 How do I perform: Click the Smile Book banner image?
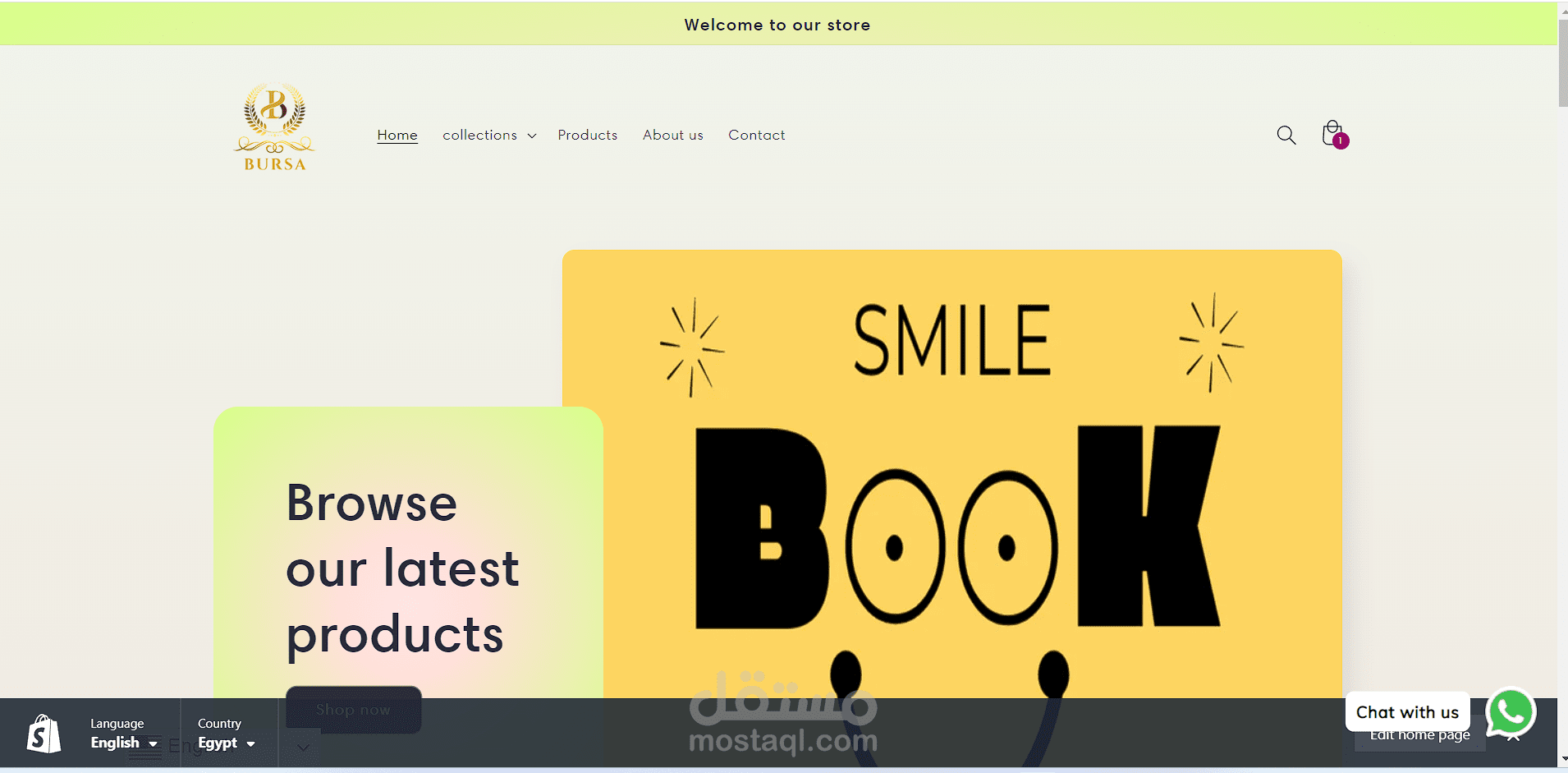(x=952, y=474)
